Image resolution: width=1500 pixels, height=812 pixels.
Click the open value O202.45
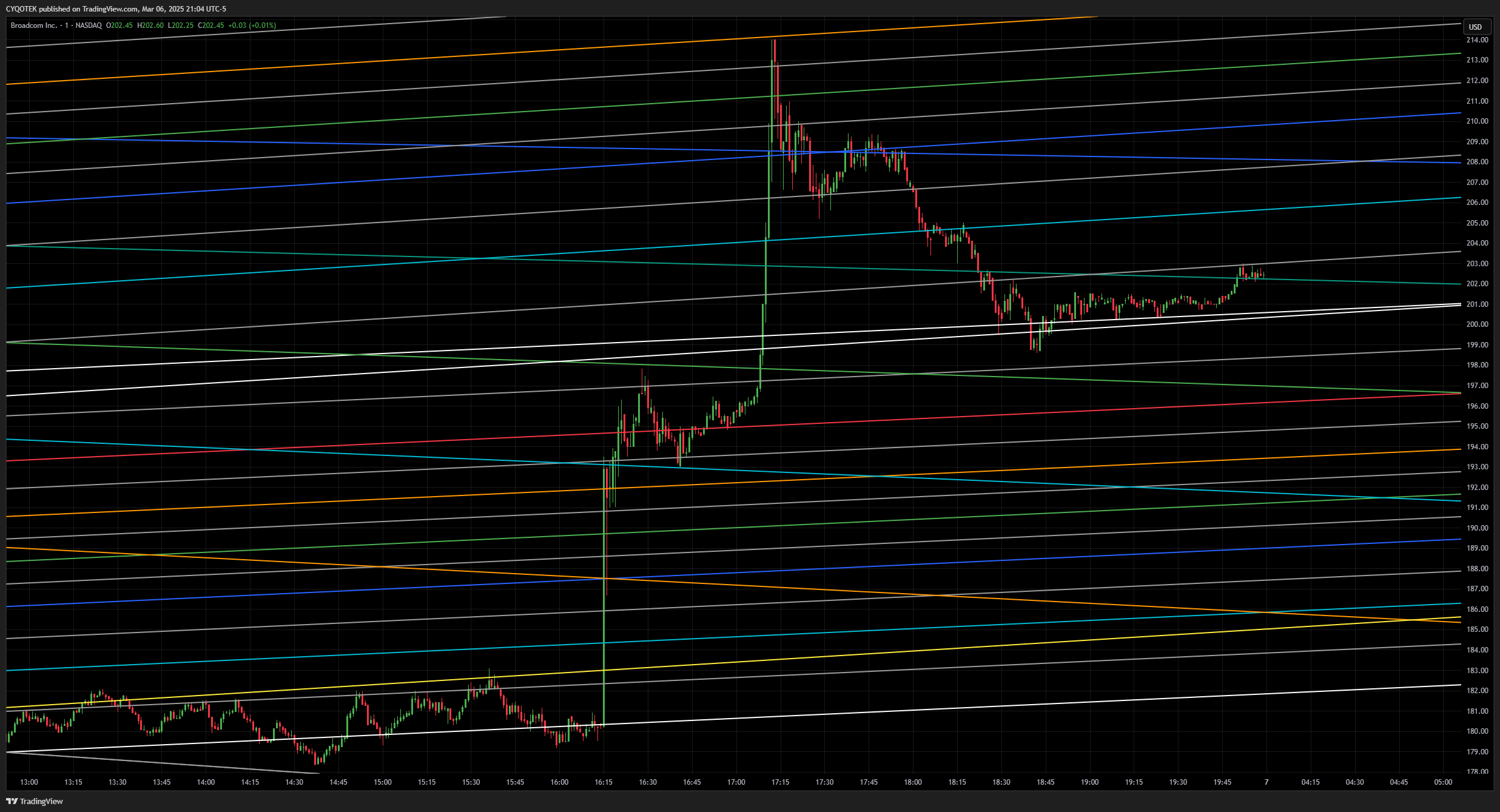pyautogui.click(x=119, y=25)
